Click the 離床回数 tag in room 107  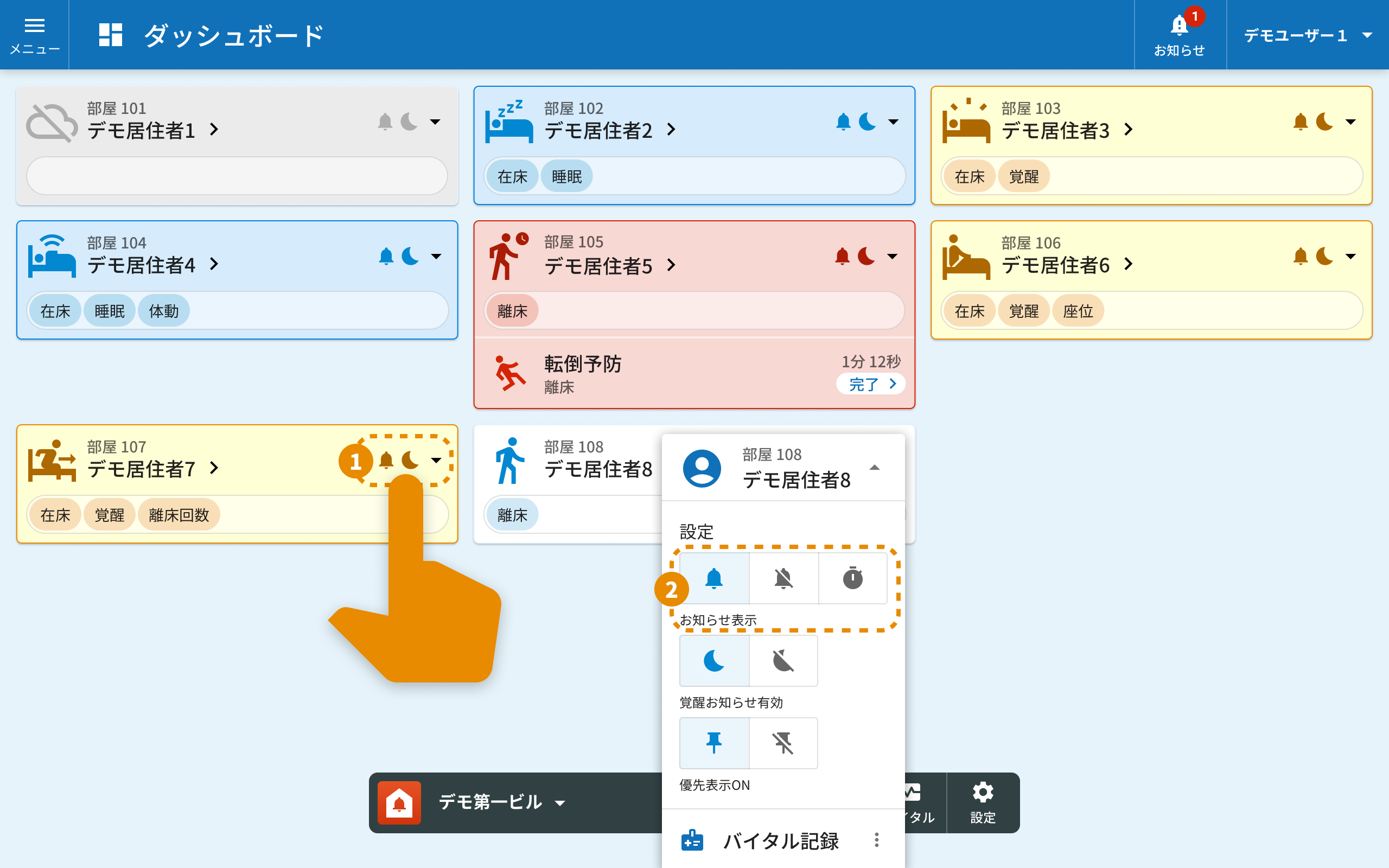coord(179,515)
